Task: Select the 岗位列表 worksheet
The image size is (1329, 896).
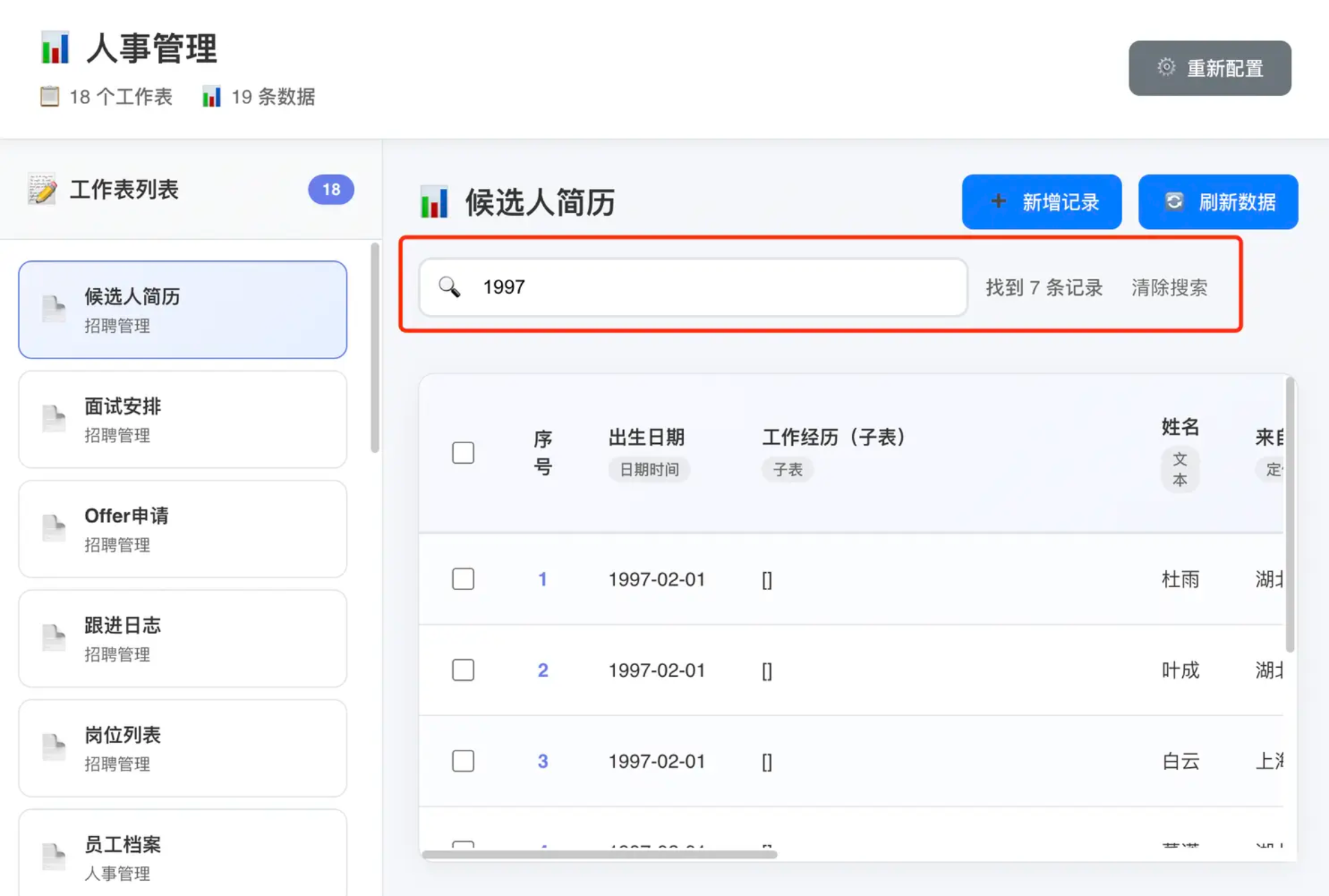Action: [183, 748]
